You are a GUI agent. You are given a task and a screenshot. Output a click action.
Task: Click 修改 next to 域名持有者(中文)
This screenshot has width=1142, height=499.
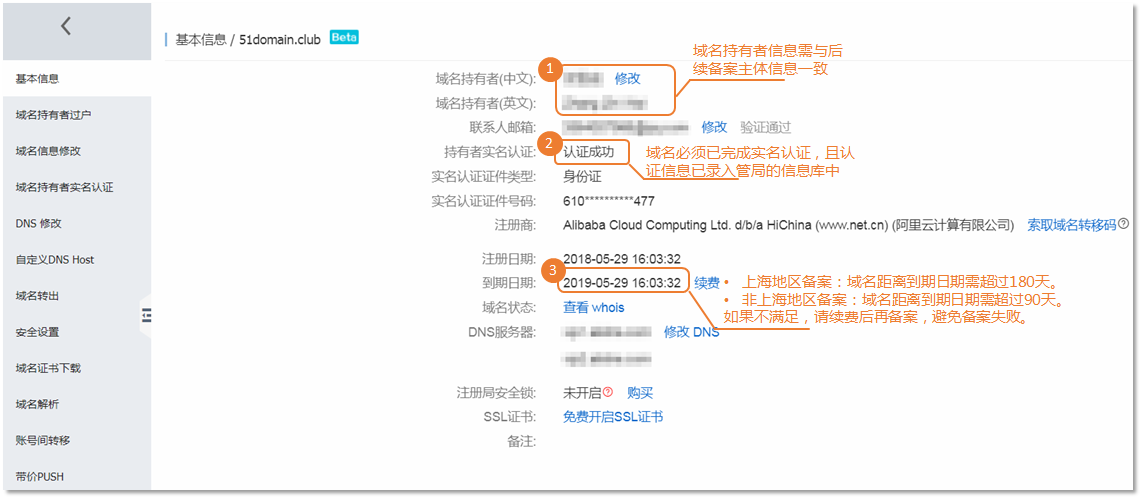coord(627,79)
